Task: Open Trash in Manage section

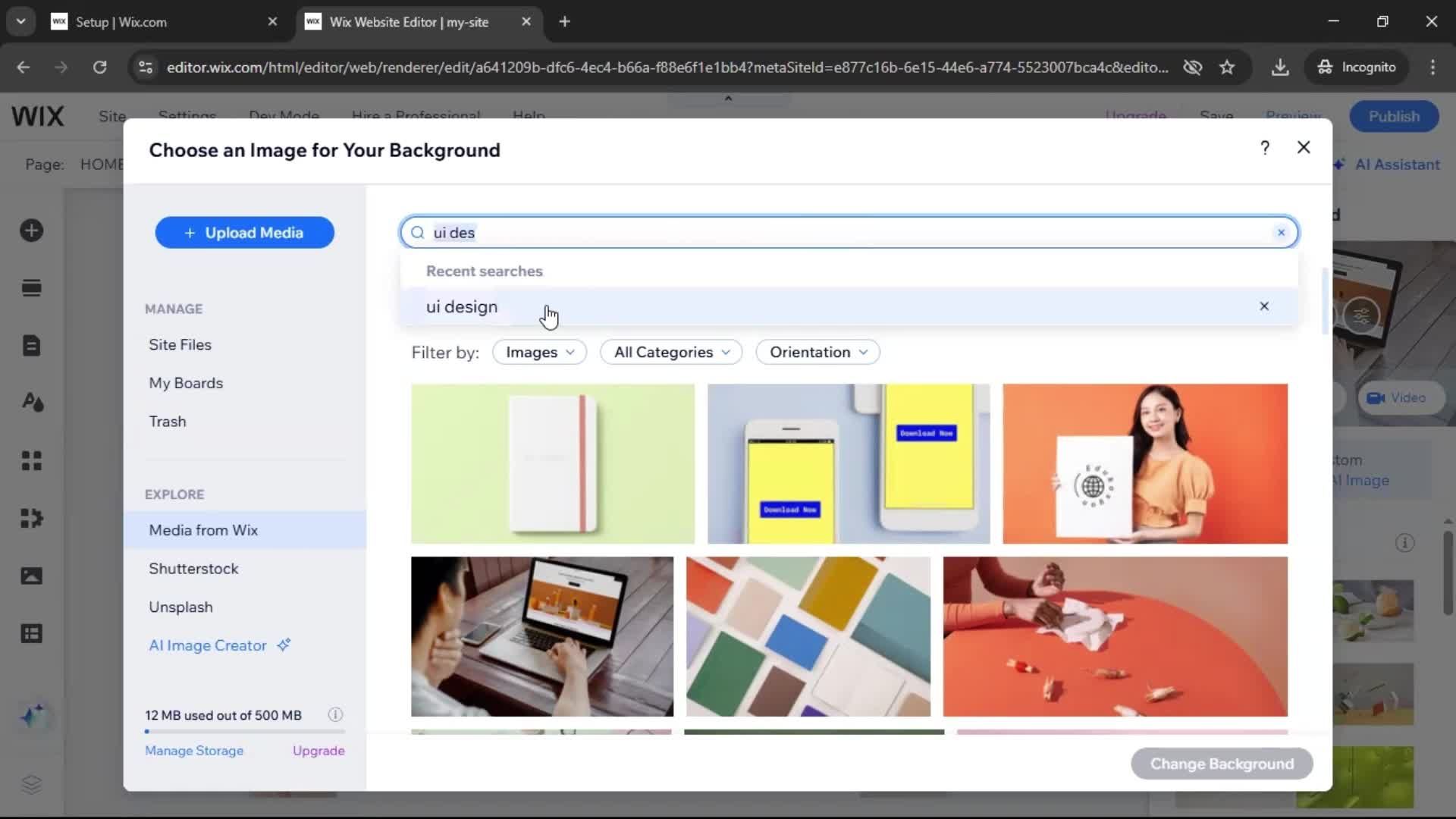Action: tap(168, 421)
